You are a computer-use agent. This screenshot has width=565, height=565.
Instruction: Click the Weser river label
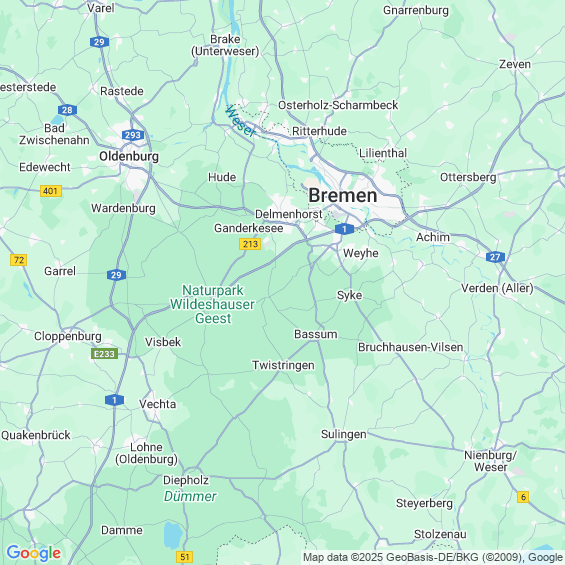(x=240, y=121)
